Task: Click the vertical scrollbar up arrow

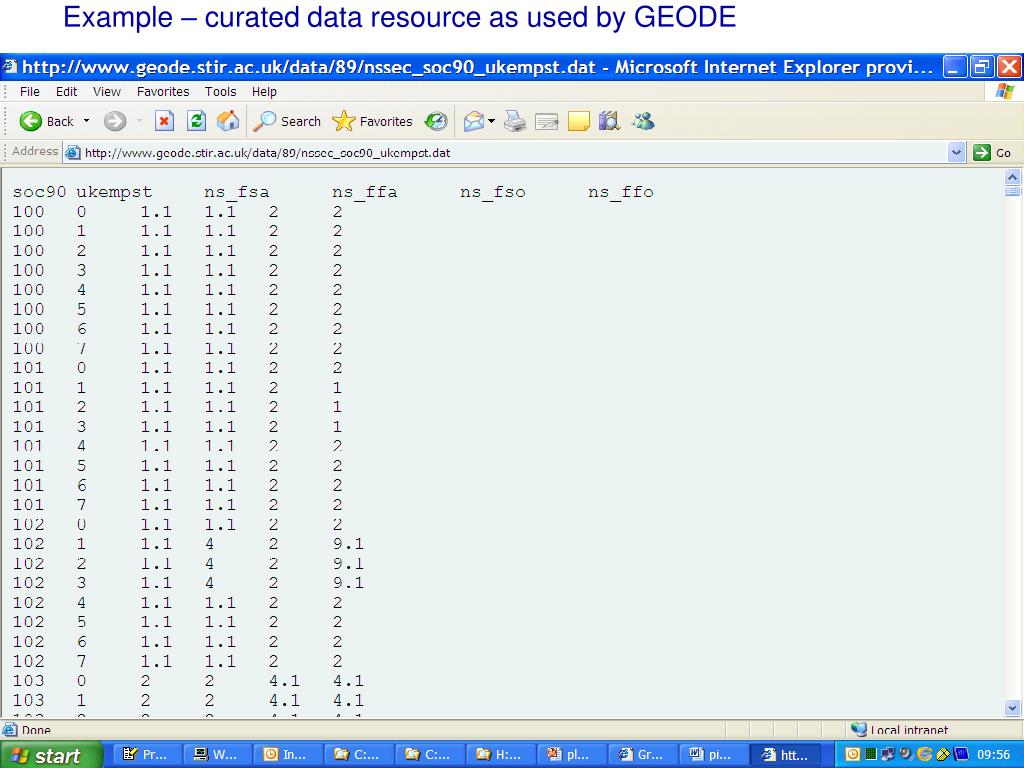Action: tap(1012, 177)
